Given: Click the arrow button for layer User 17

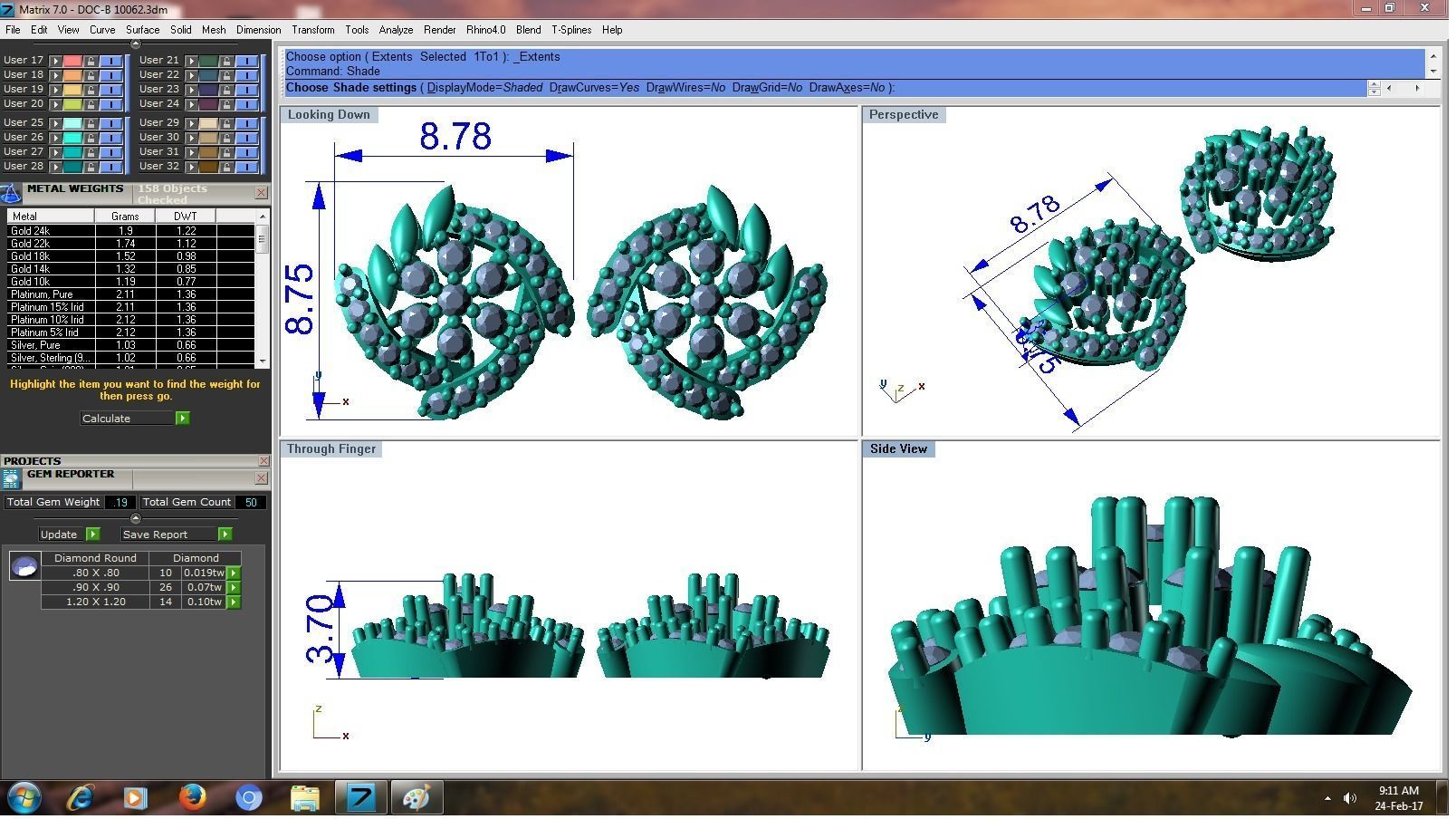Looking at the screenshot, I should pos(55,61).
